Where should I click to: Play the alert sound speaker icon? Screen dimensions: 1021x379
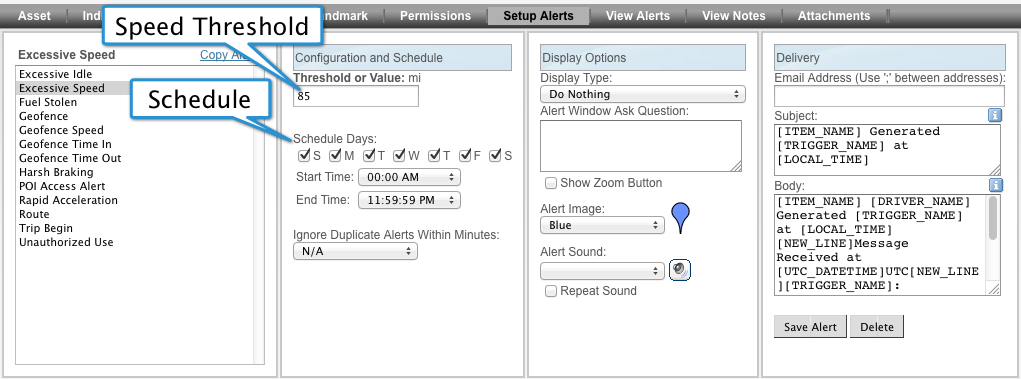coord(680,270)
